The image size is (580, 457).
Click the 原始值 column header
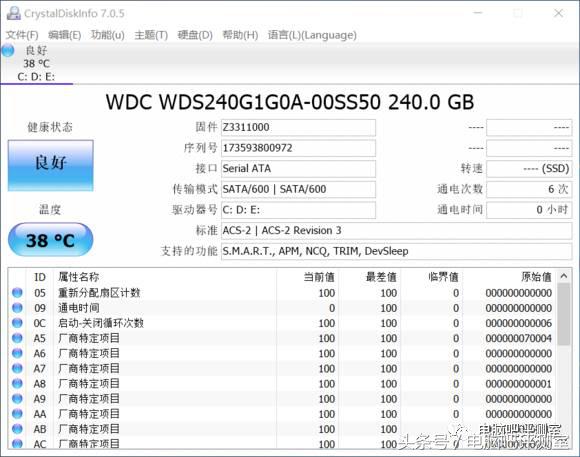[510, 277]
